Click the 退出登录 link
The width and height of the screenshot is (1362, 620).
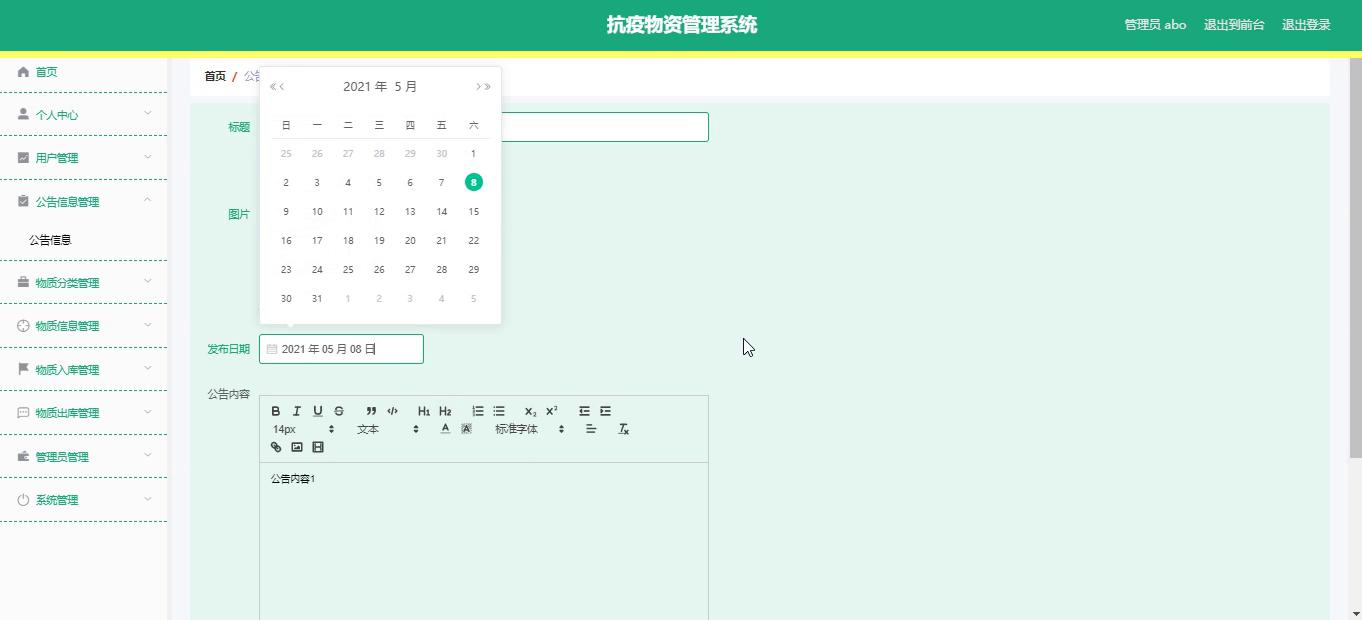1306,25
